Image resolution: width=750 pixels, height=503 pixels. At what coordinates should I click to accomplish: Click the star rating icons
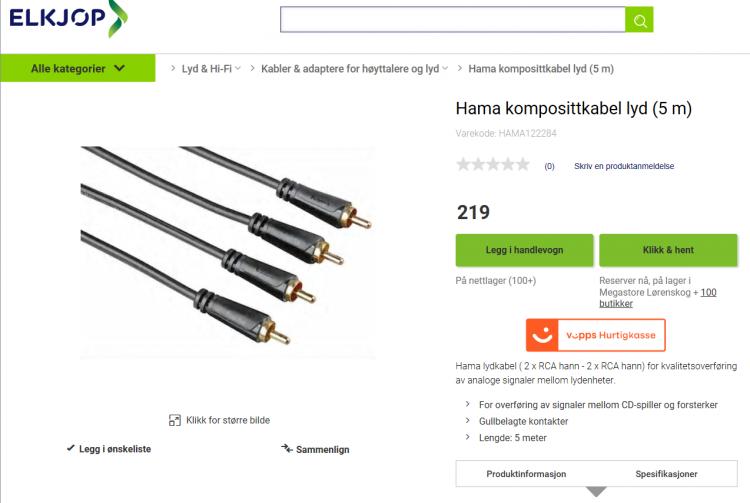click(x=493, y=164)
